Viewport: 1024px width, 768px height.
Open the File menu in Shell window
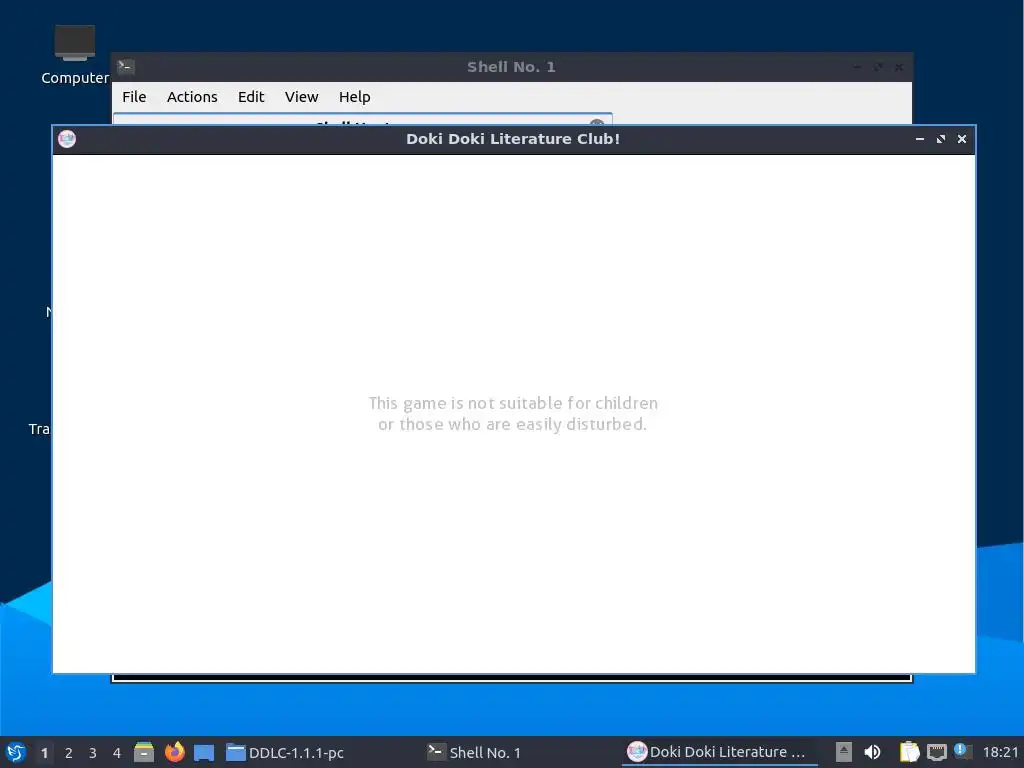click(x=134, y=97)
